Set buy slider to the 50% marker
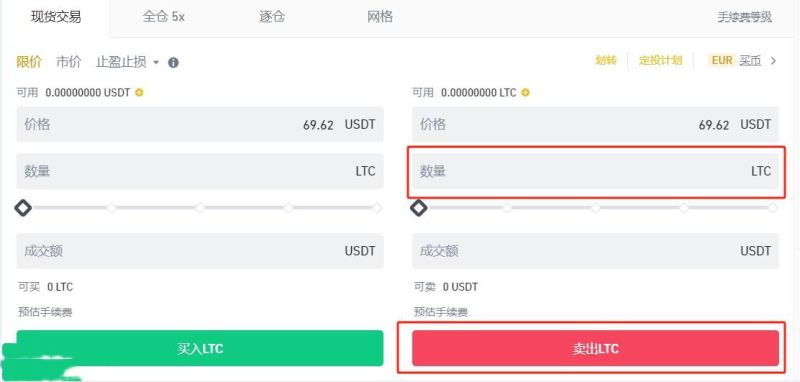The width and height of the screenshot is (800, 382). click(x=200, y=208)
